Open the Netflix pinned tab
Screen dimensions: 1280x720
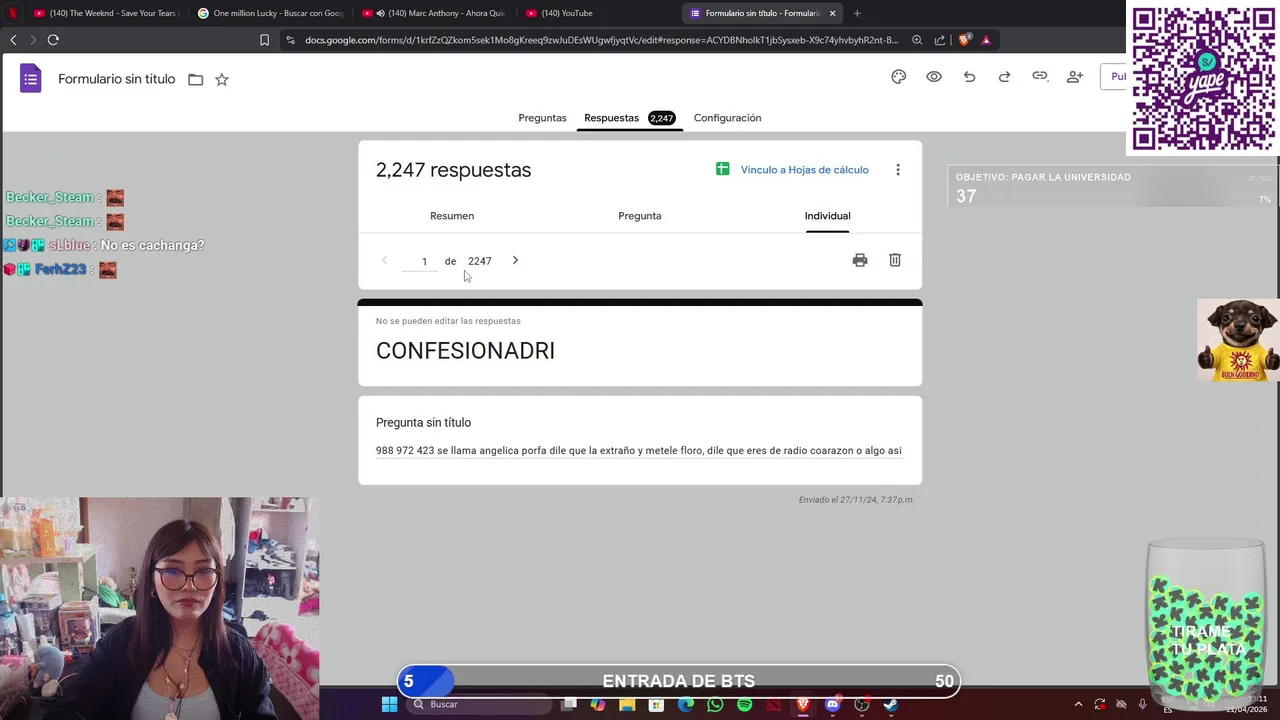(13, 13)
